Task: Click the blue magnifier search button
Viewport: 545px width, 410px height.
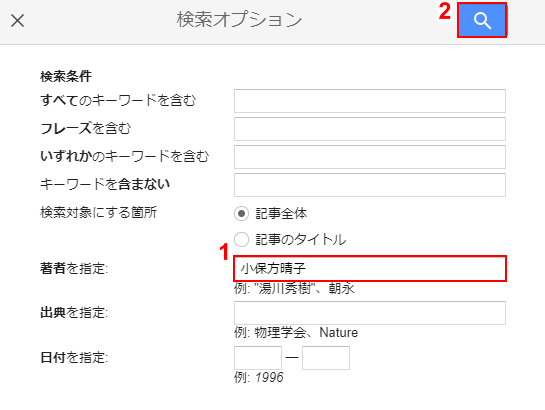Action: coord(482,20)
